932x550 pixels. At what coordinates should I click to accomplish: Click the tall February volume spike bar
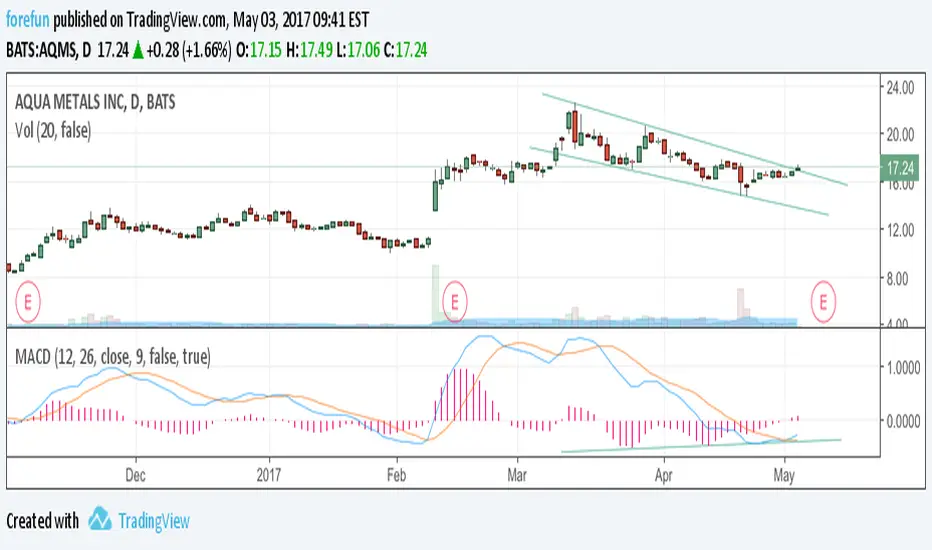click(435, 294)
